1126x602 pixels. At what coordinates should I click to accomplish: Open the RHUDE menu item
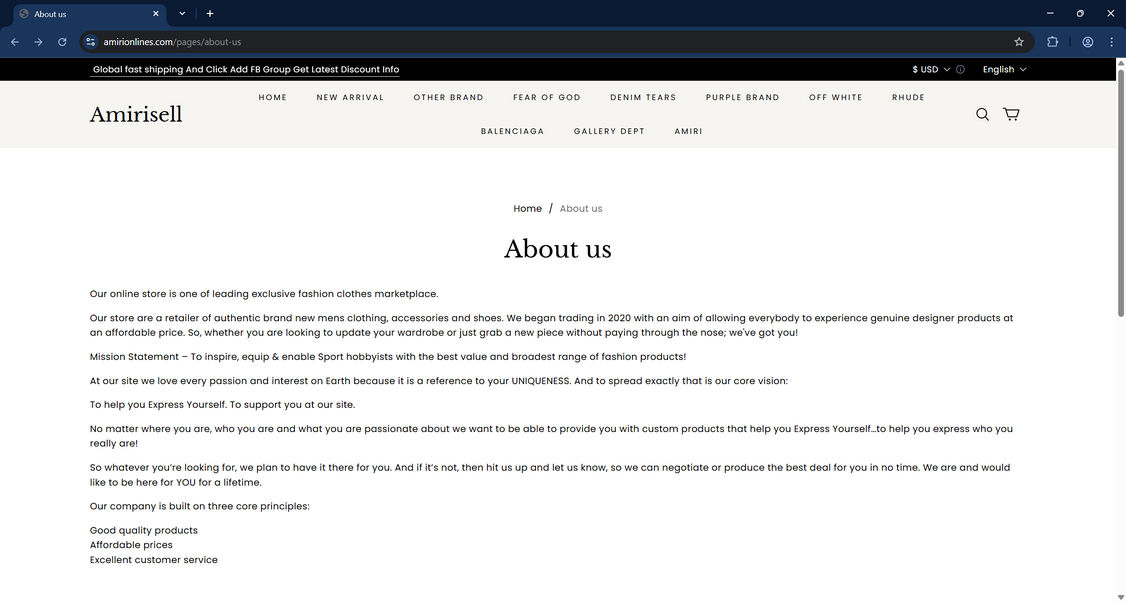[908, 97]
